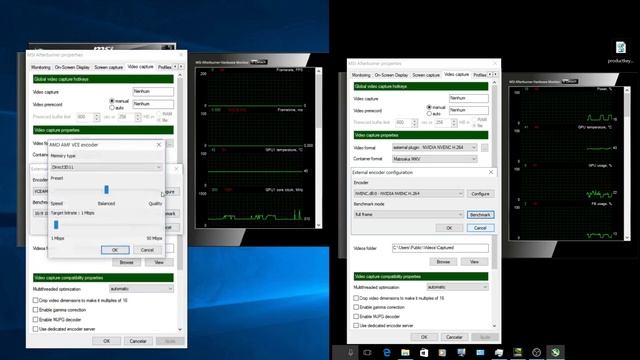Click Cancelar at bottom of right properties window
Screen dimensions: 640x360
coord(454,337)
